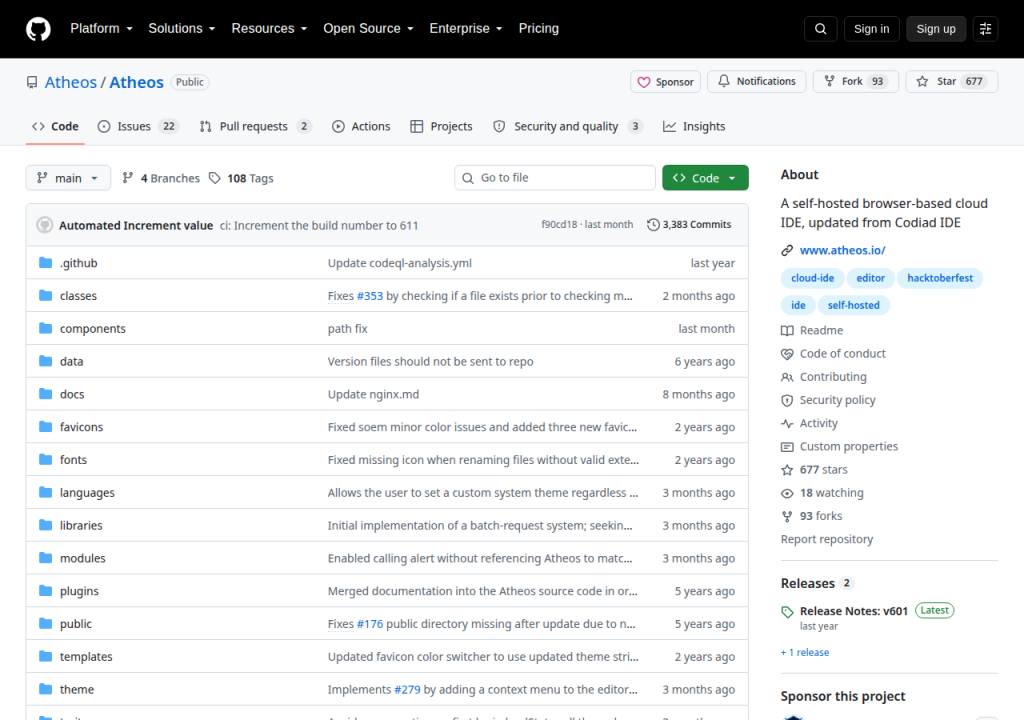This screenshot has width=1024, height=720.
Task: Open the classes folder icon
Action: [x=45, y=295]
